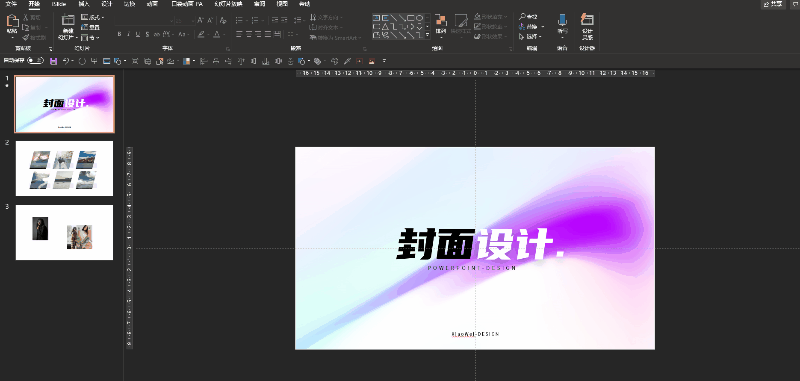Click the Share (共享) button

tap(773, 4)
